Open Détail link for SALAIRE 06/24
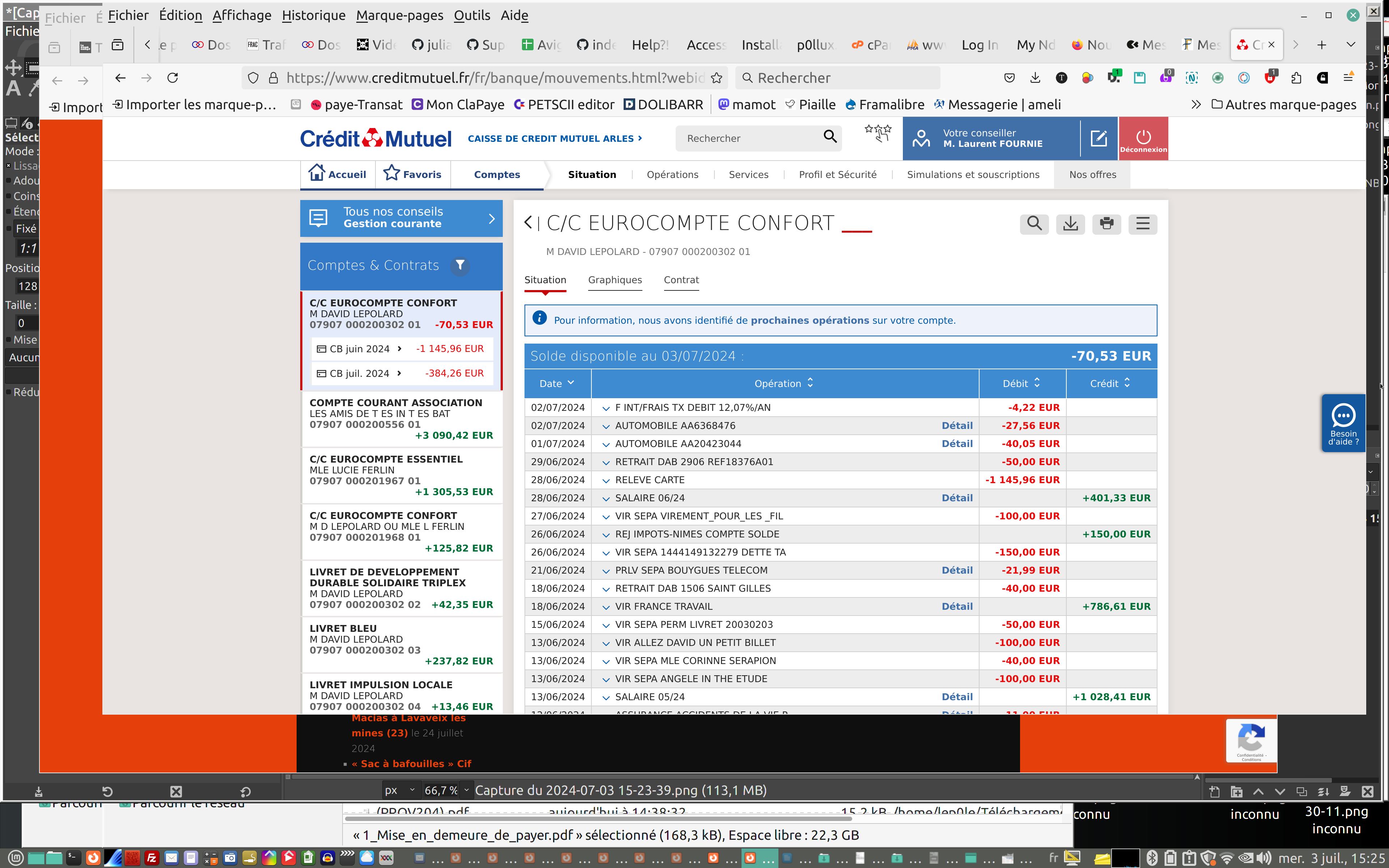1389x868 pixels. 957,498
